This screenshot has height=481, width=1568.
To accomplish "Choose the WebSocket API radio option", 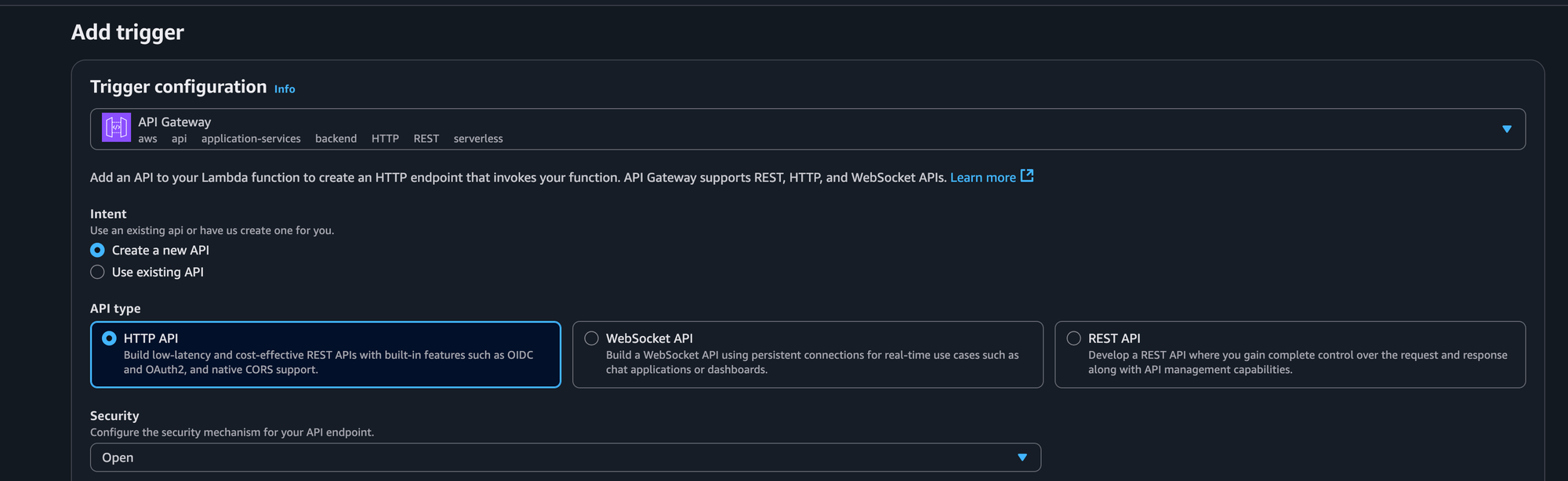I will click(591, 338).
